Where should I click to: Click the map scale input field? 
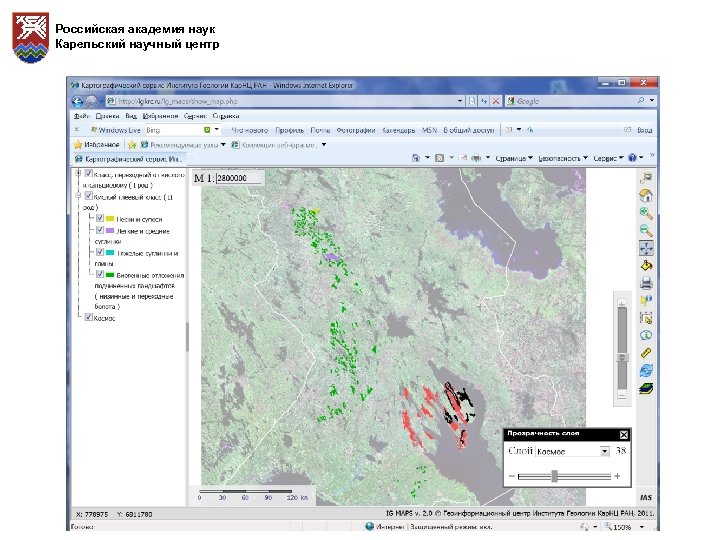(240, 178)
